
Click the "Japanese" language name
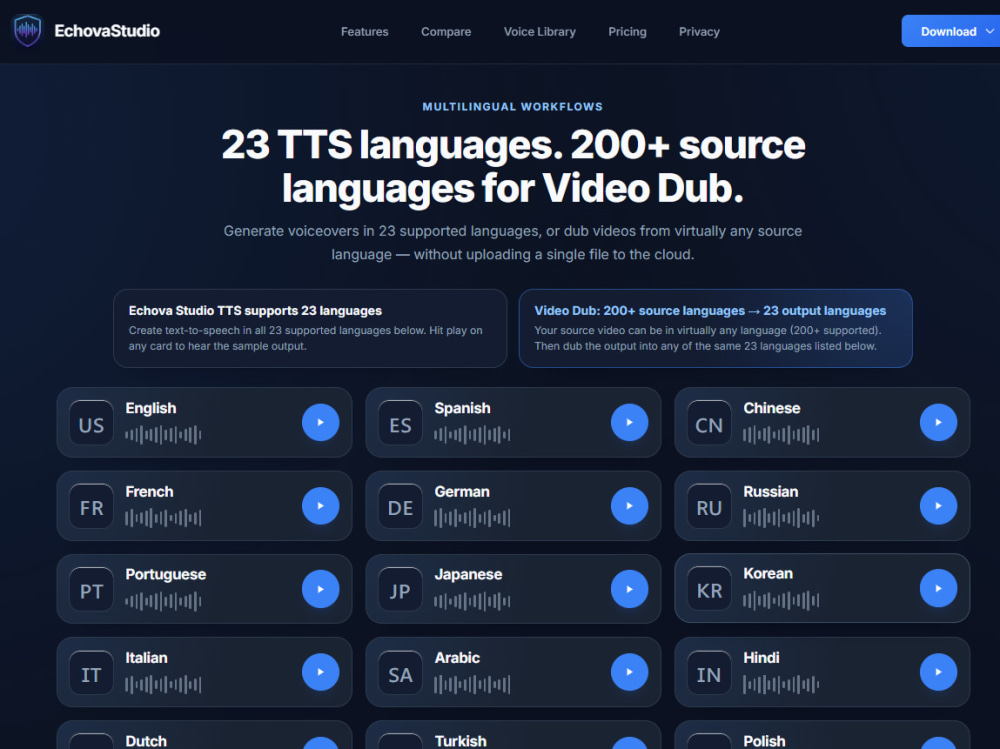pyautogui.click(x=468, y=575)
